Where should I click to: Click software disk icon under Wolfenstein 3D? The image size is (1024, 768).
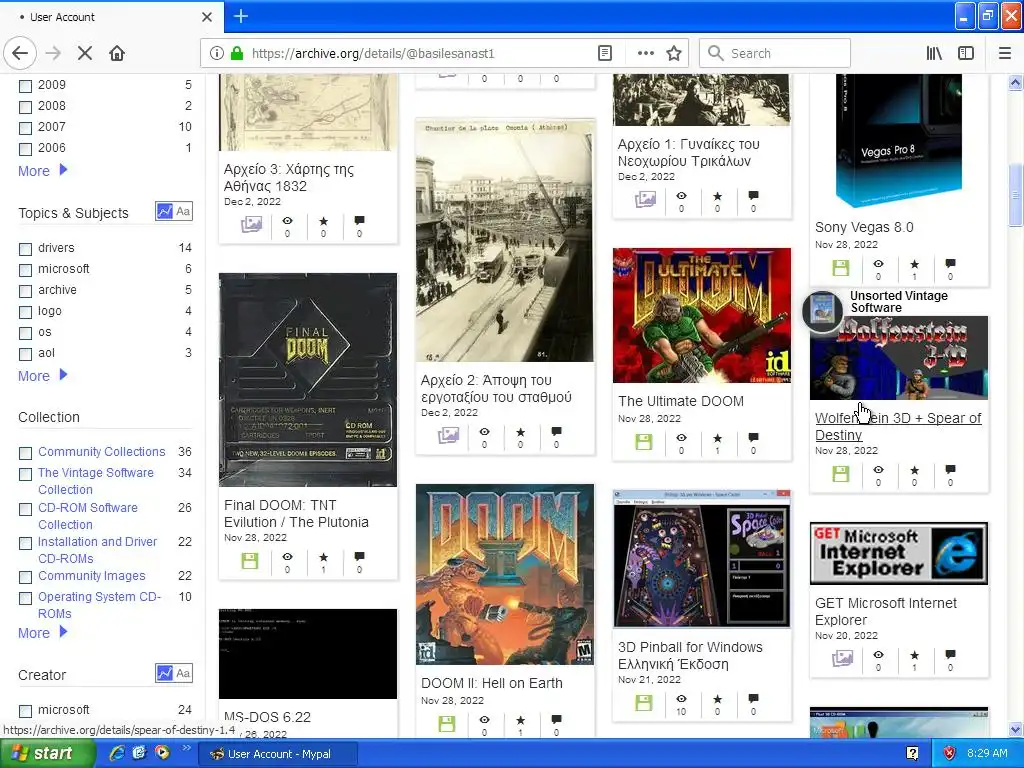(841, 474)
